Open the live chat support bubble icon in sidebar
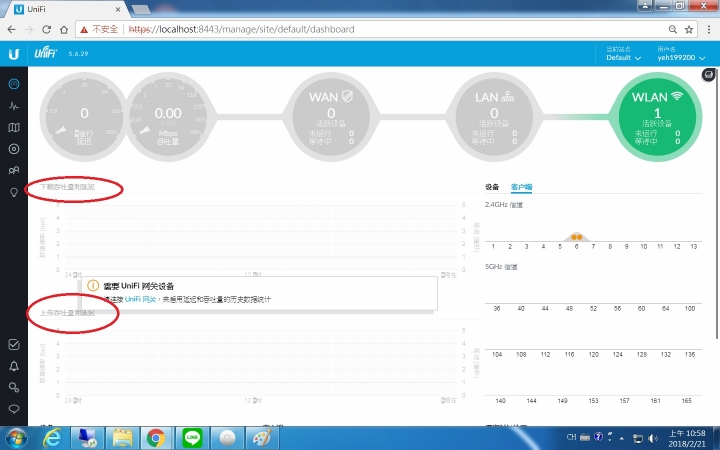 coord(14,409)
